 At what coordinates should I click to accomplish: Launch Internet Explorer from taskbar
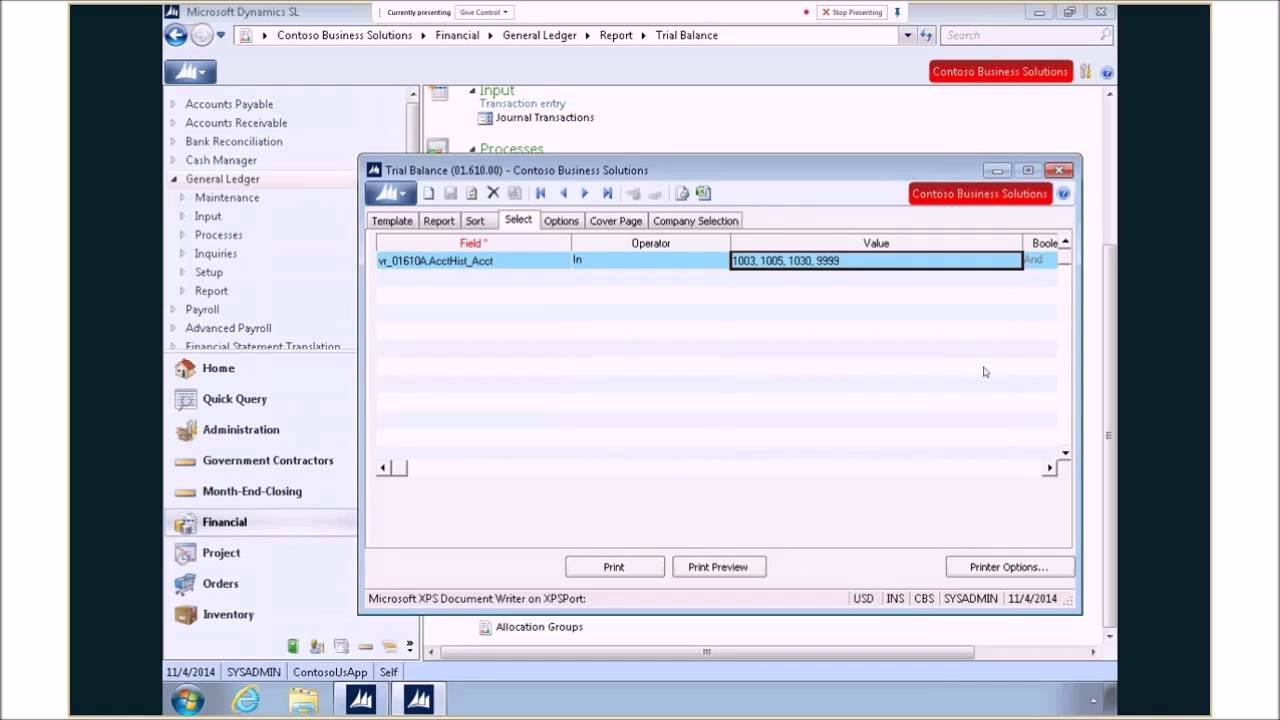(246, 700)
